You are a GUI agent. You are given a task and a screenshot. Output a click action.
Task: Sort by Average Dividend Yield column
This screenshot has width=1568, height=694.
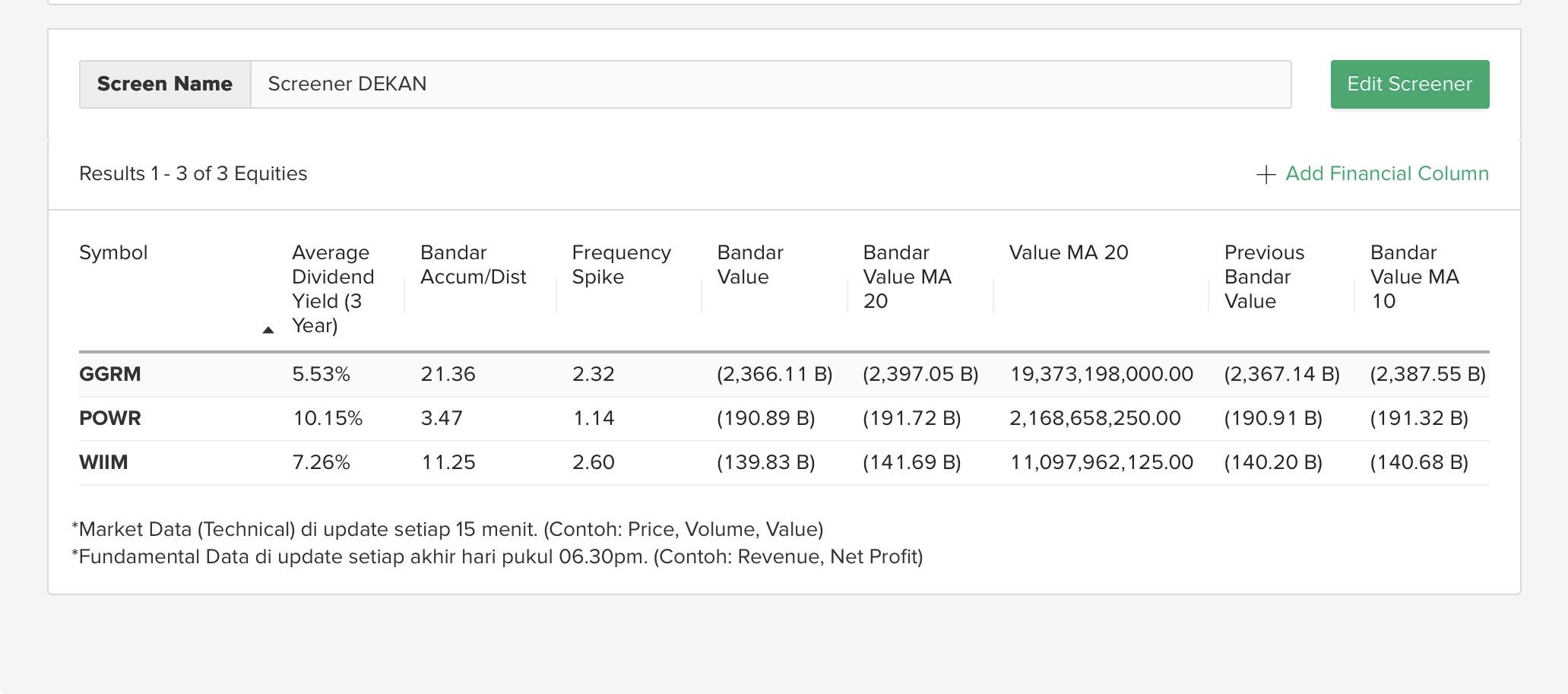point(332,289)
